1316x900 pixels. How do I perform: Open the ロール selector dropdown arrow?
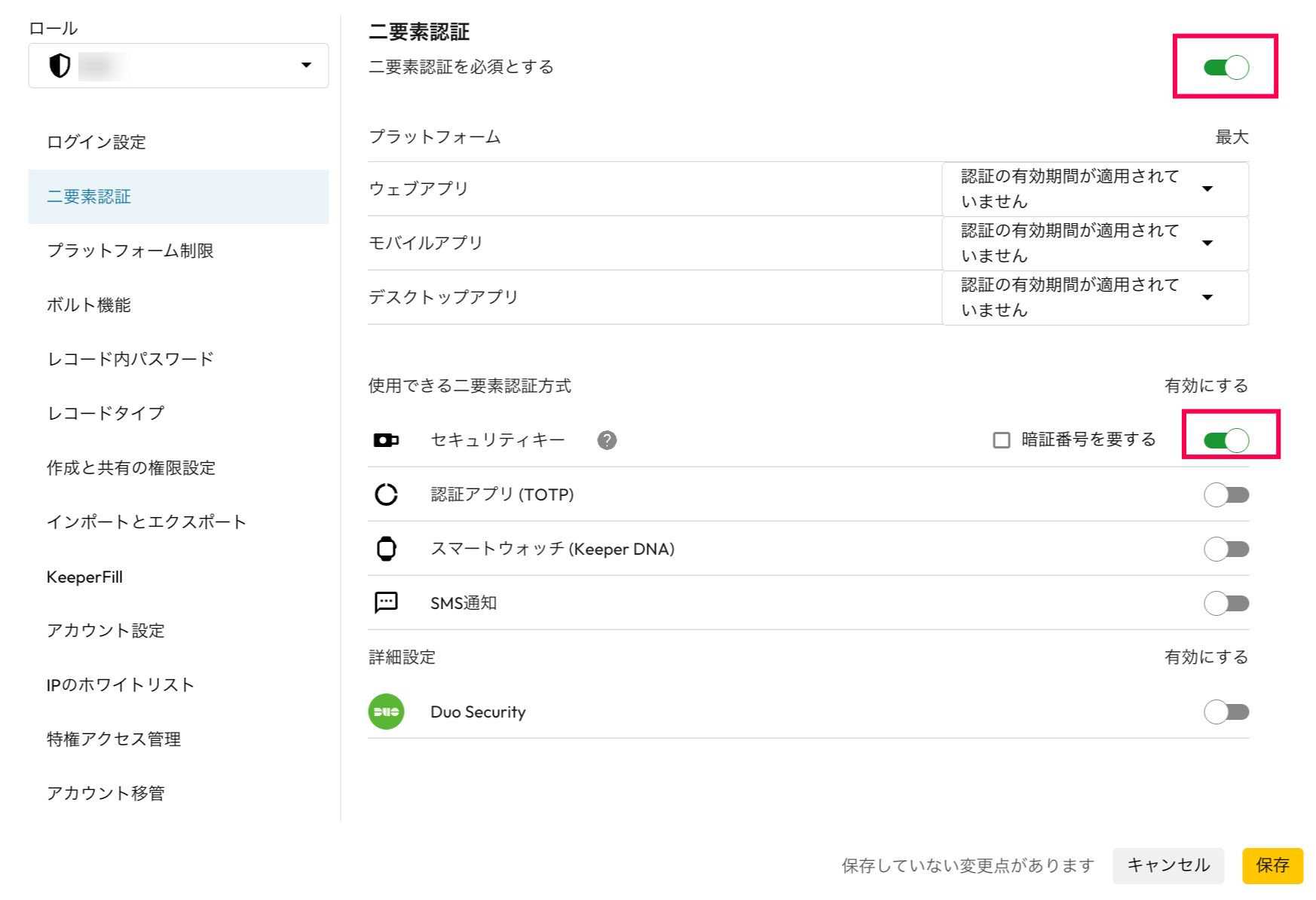tap(306, 66)
